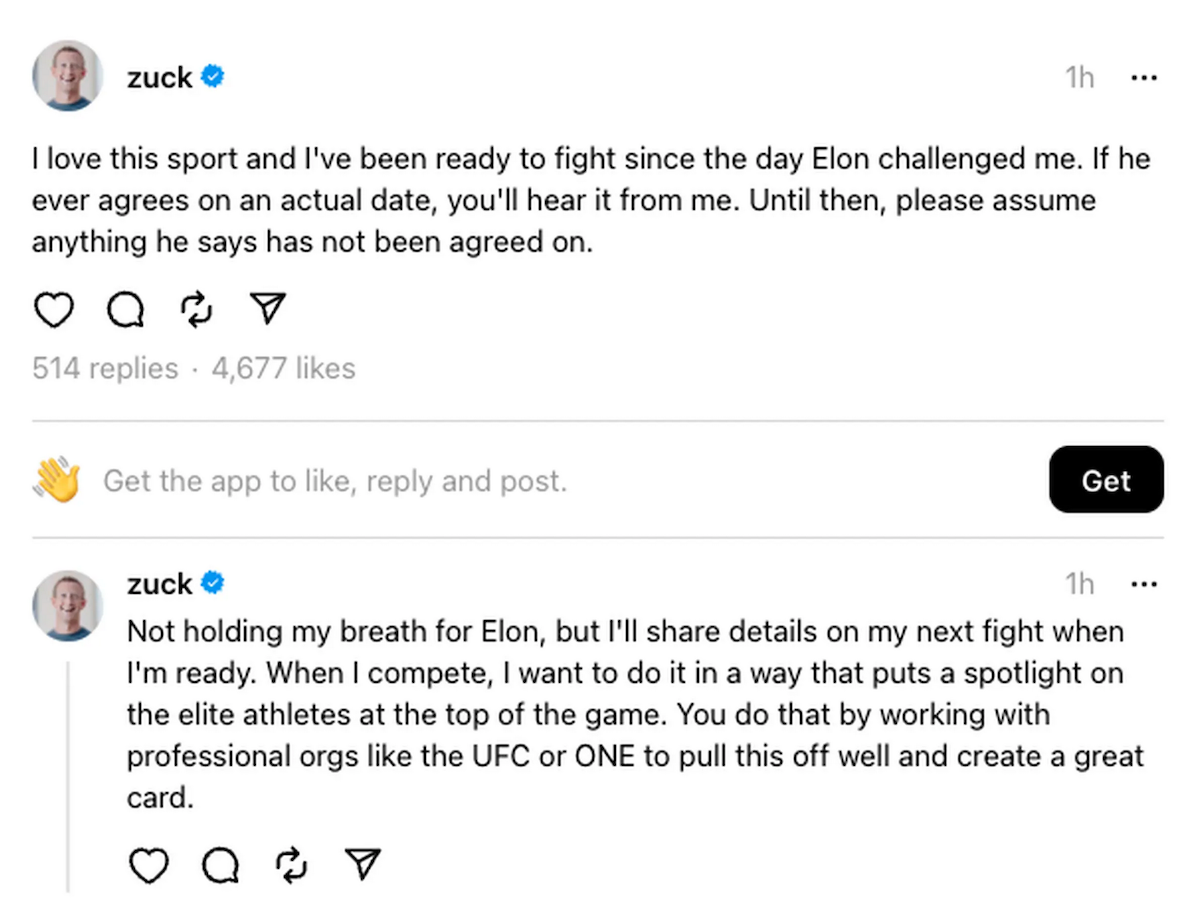The width and height of the screenshot is (1200, 921).
Task: Open more options on second post
Action: coord(1143,584)
